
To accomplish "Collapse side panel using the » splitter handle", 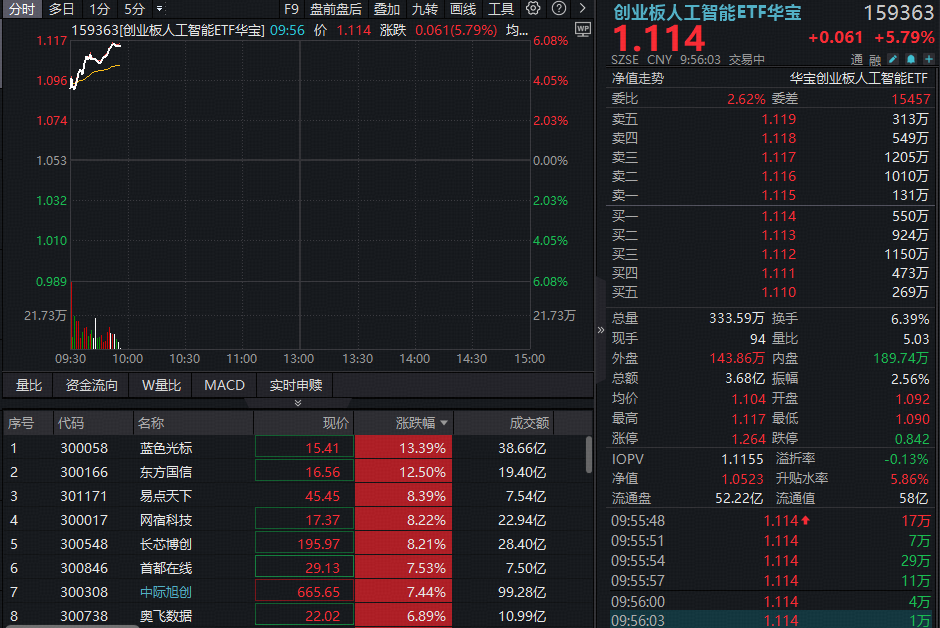I will (600, 329).
